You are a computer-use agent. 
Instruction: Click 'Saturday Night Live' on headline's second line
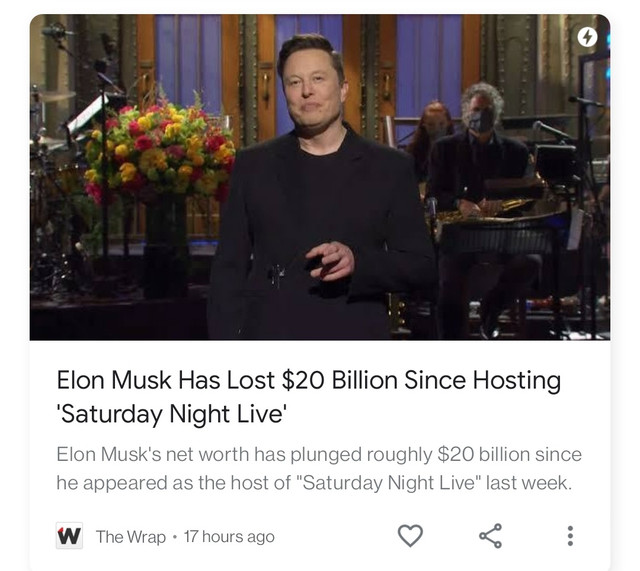(171, 414)
